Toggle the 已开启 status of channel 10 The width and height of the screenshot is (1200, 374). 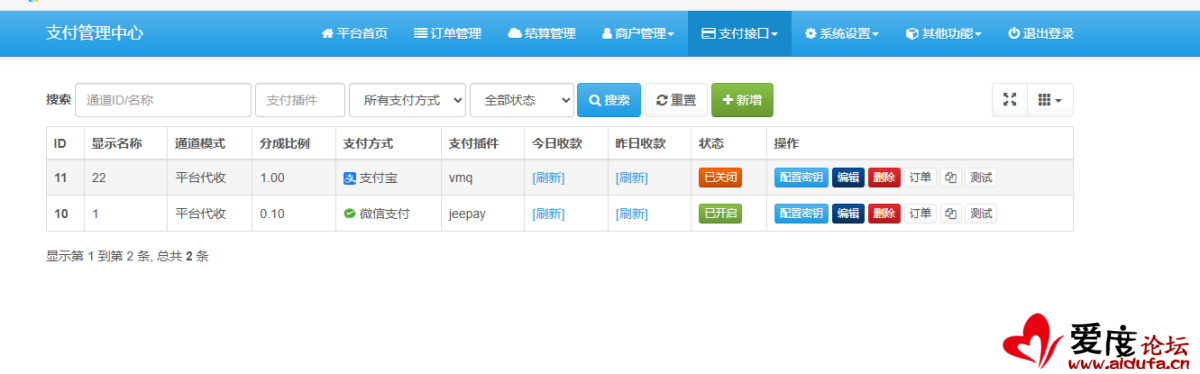[x=720, y=213]
